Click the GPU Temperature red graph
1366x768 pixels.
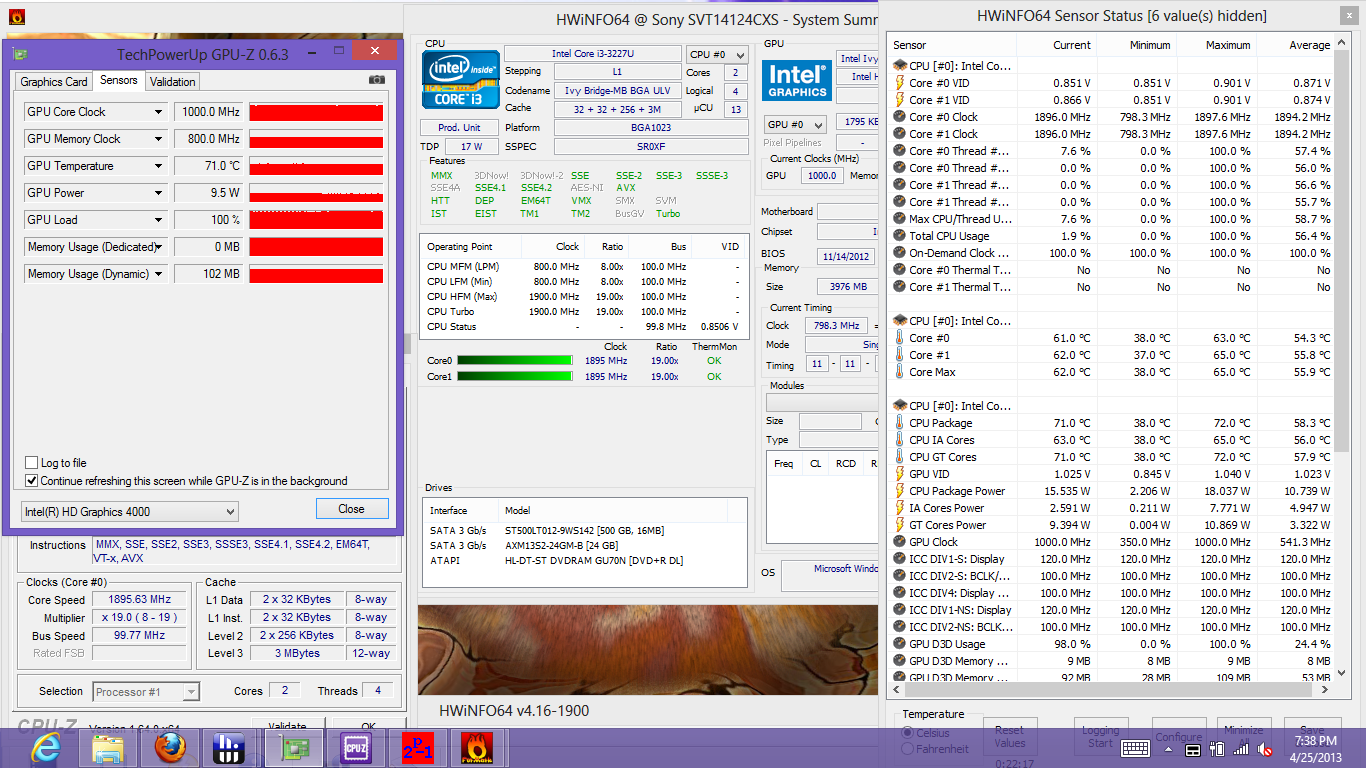(316, 166)
